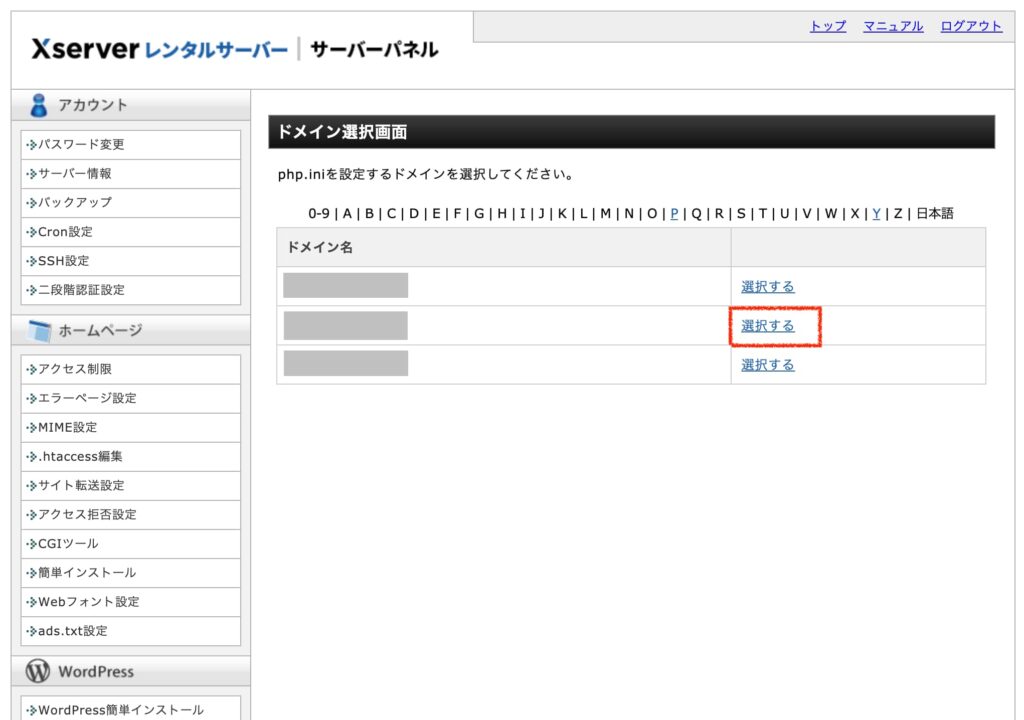Open .htaccess編集 menu item
This screenshot has height=720, width=1024.
pyautogui.click(x=131, y=456)
